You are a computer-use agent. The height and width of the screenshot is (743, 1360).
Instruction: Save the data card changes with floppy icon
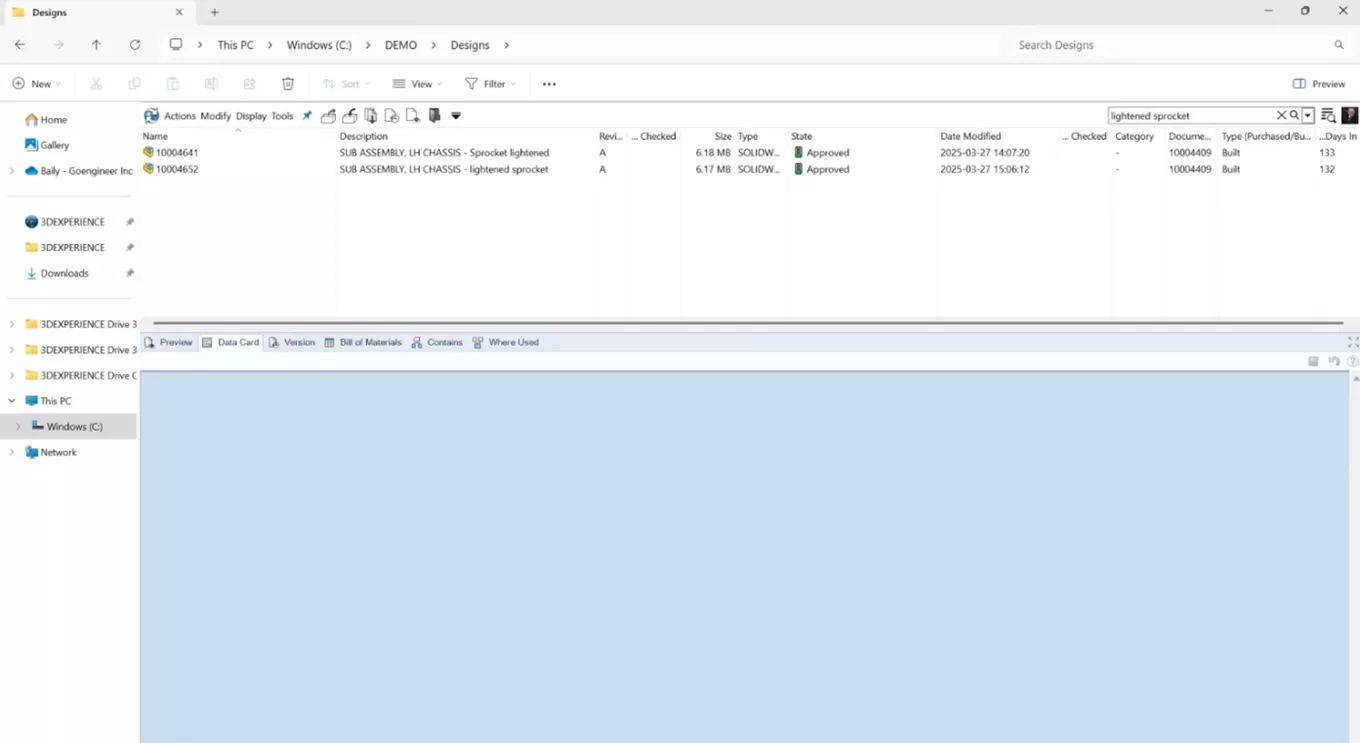point(1313,361)
